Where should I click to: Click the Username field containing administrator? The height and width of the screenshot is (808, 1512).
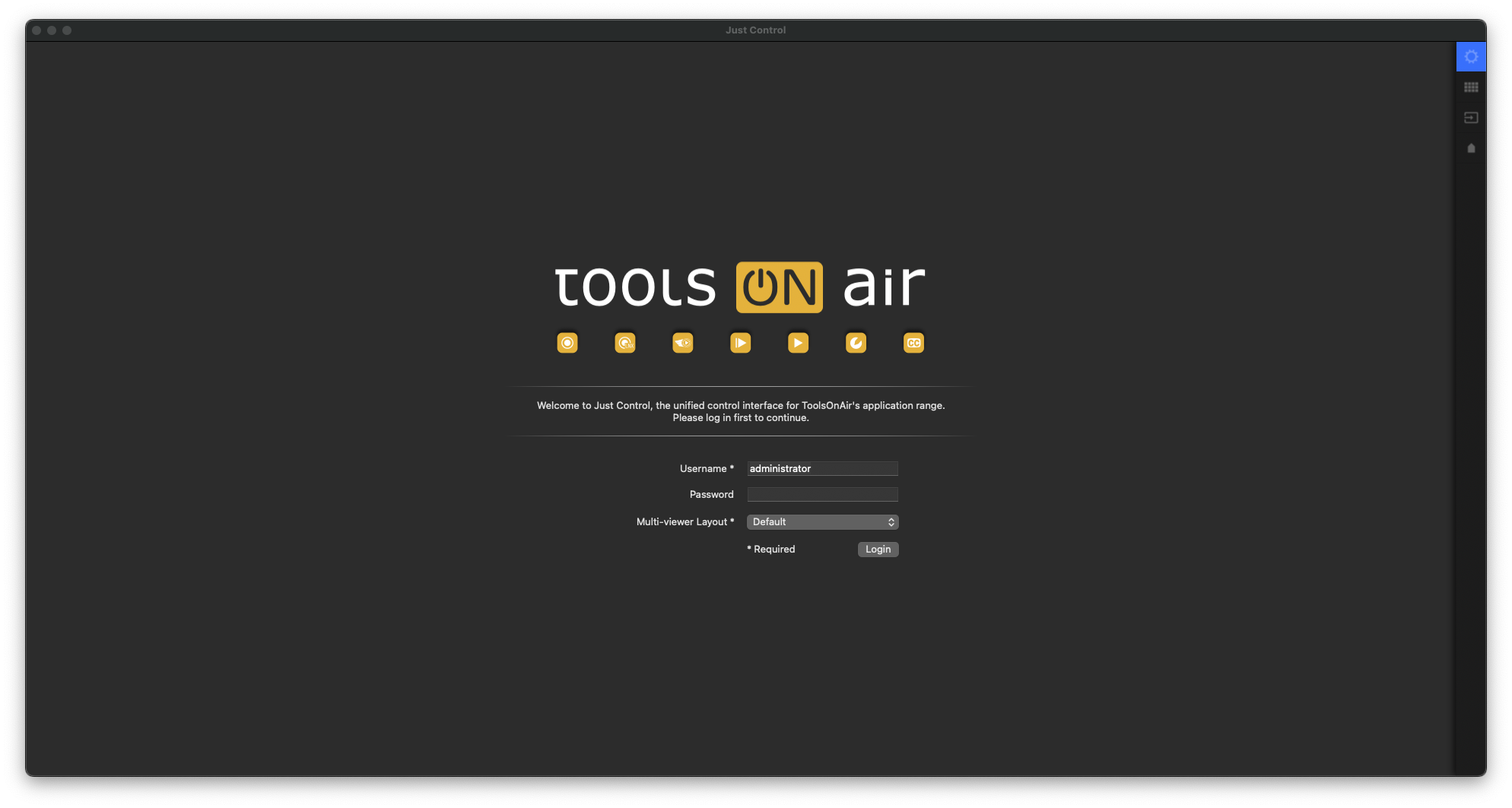click(822, 468)
